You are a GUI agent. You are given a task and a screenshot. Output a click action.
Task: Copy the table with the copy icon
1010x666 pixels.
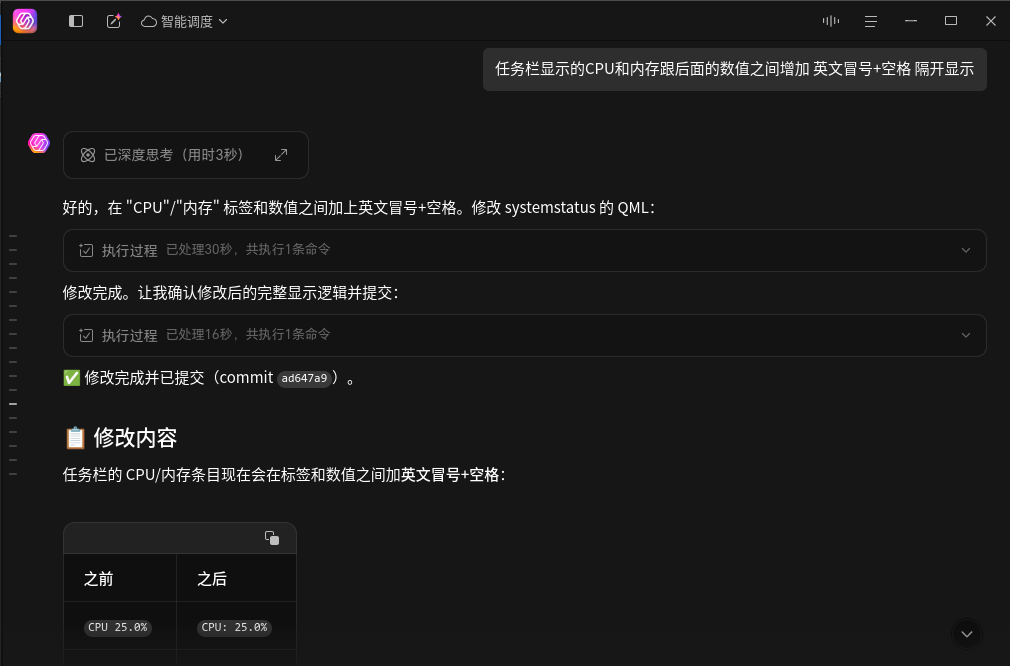point(272,538)
